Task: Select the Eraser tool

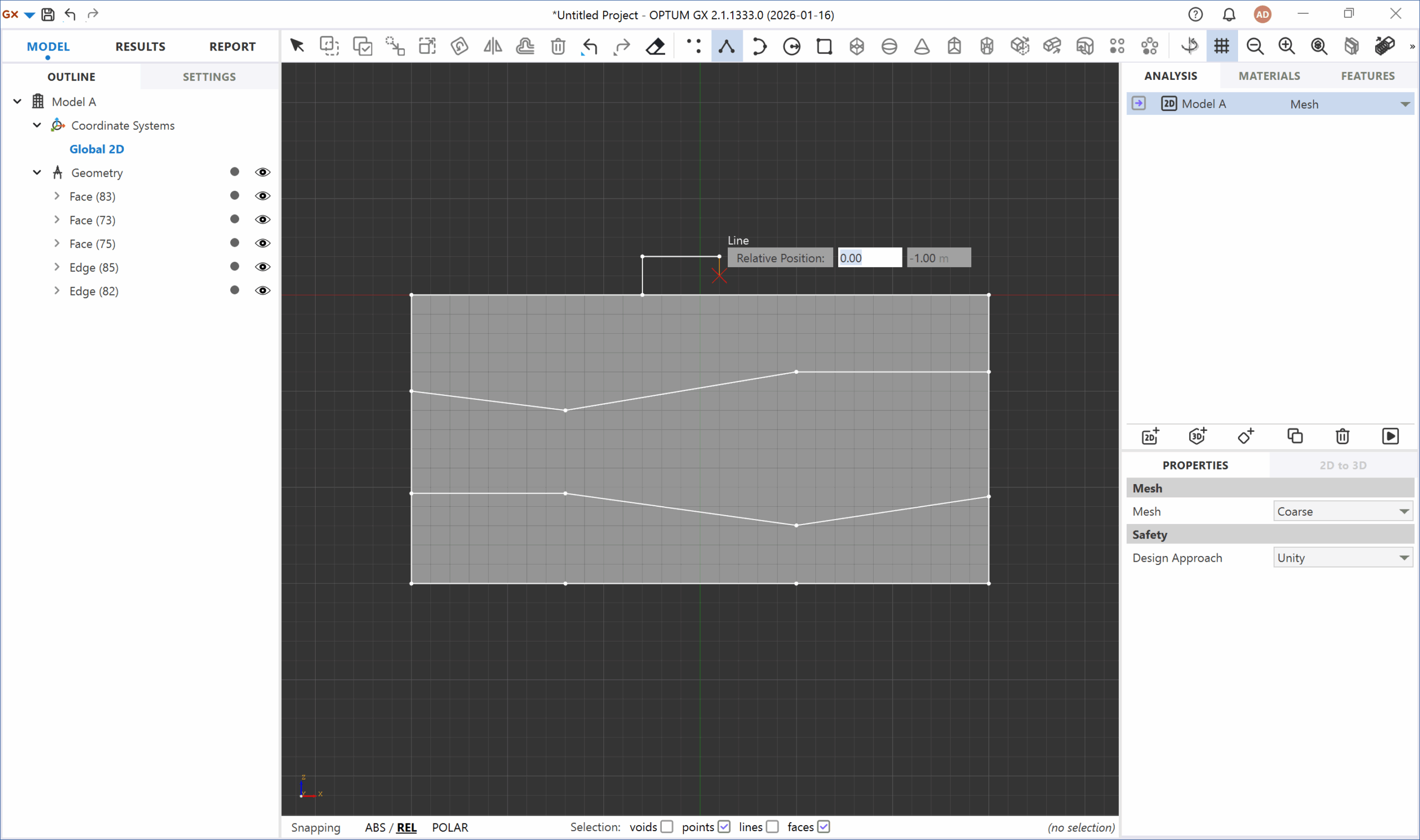Action: point(655,47)
